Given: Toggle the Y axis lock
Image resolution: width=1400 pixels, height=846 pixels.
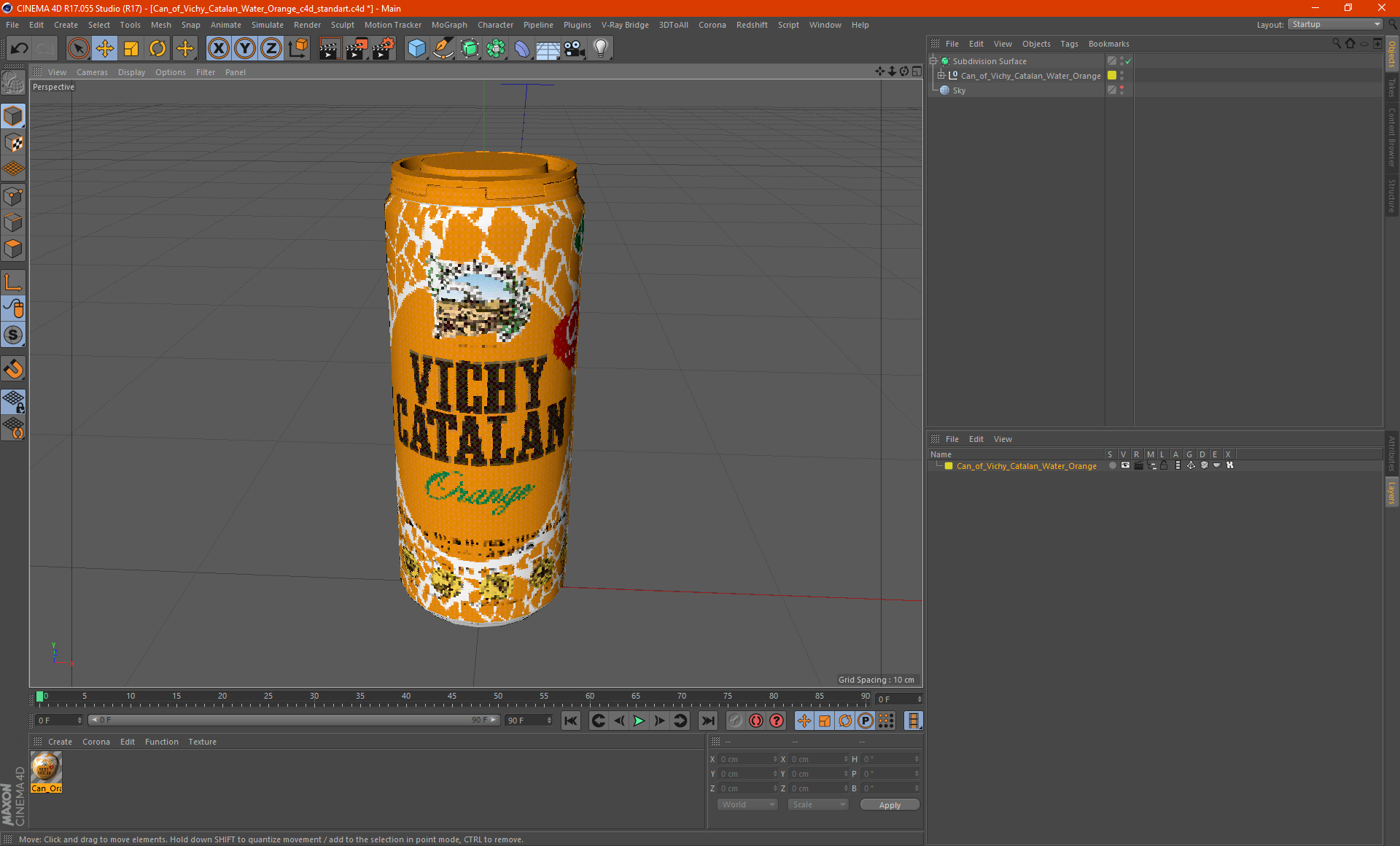Looking at the screenshot, I should click(245, 49).
